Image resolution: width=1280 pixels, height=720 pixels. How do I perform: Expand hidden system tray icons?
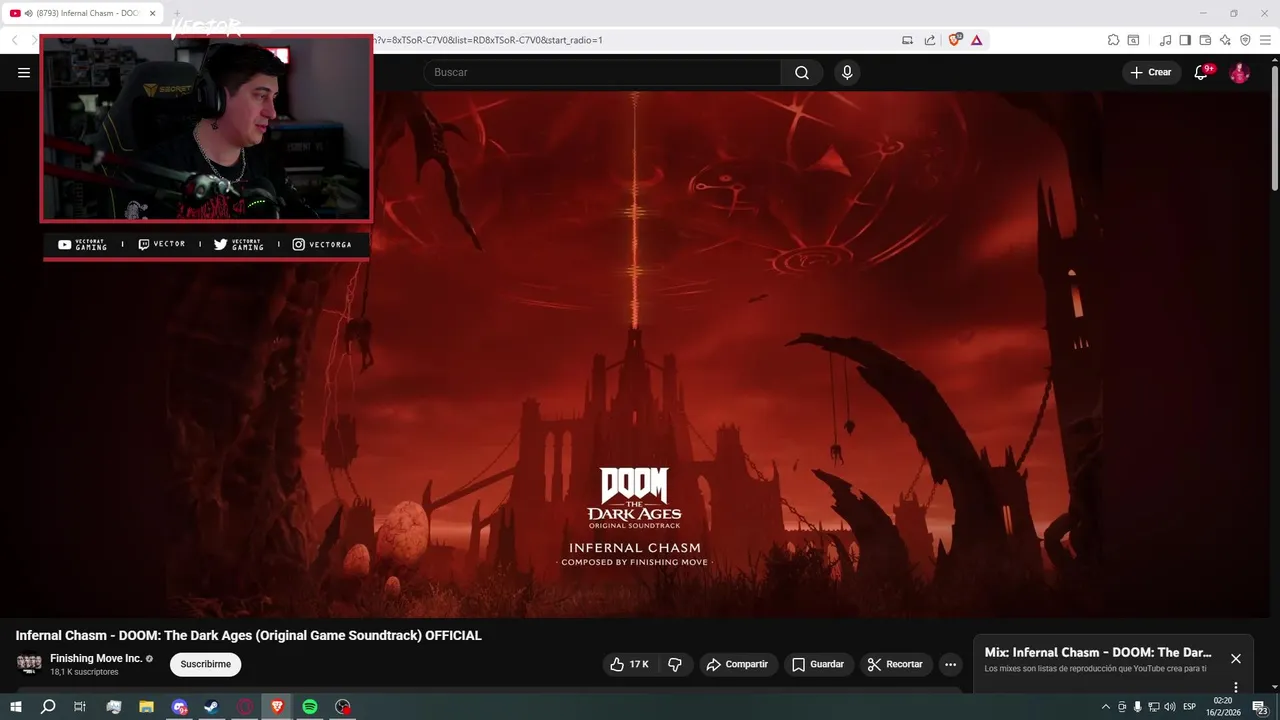click(1105, 707)
